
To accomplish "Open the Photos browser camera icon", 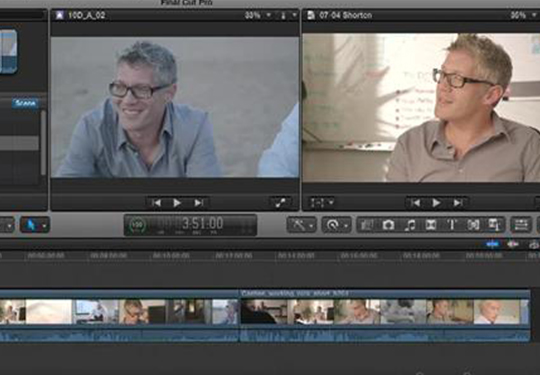I will (x=388, y=225).
